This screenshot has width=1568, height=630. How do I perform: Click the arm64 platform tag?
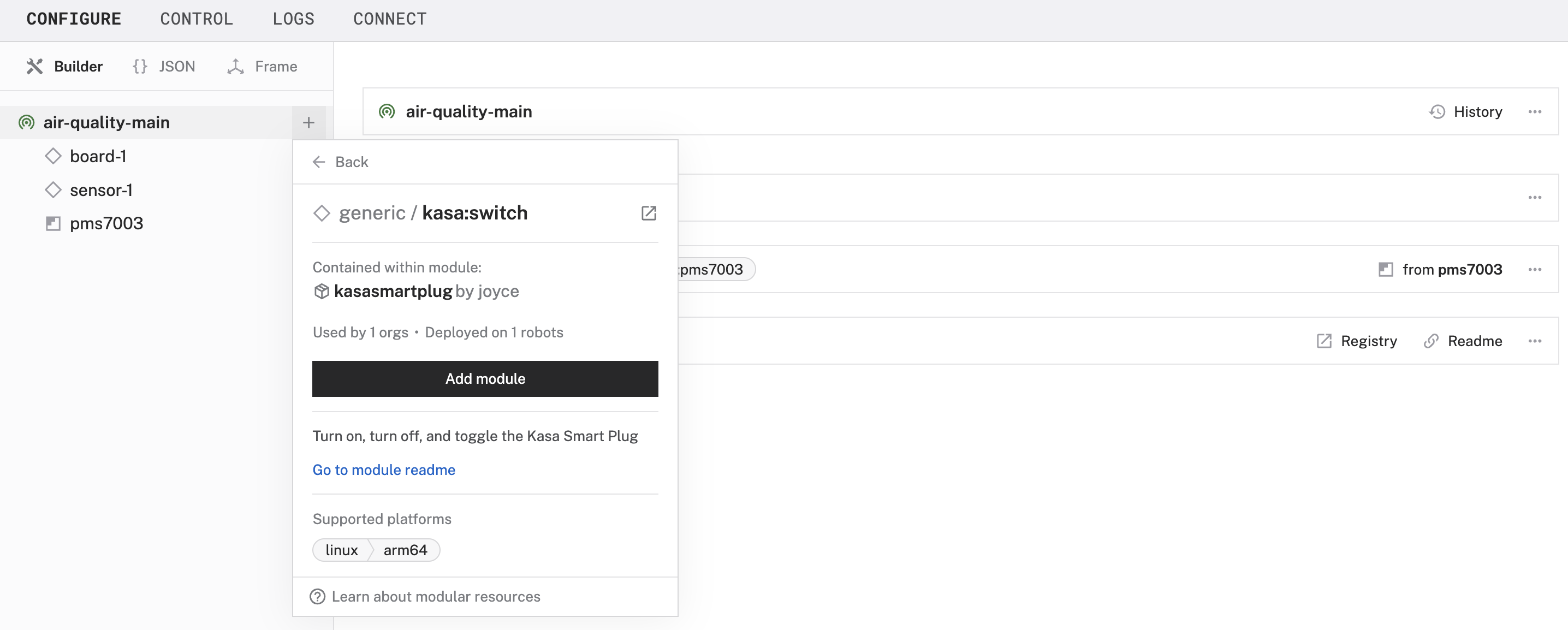405,550
